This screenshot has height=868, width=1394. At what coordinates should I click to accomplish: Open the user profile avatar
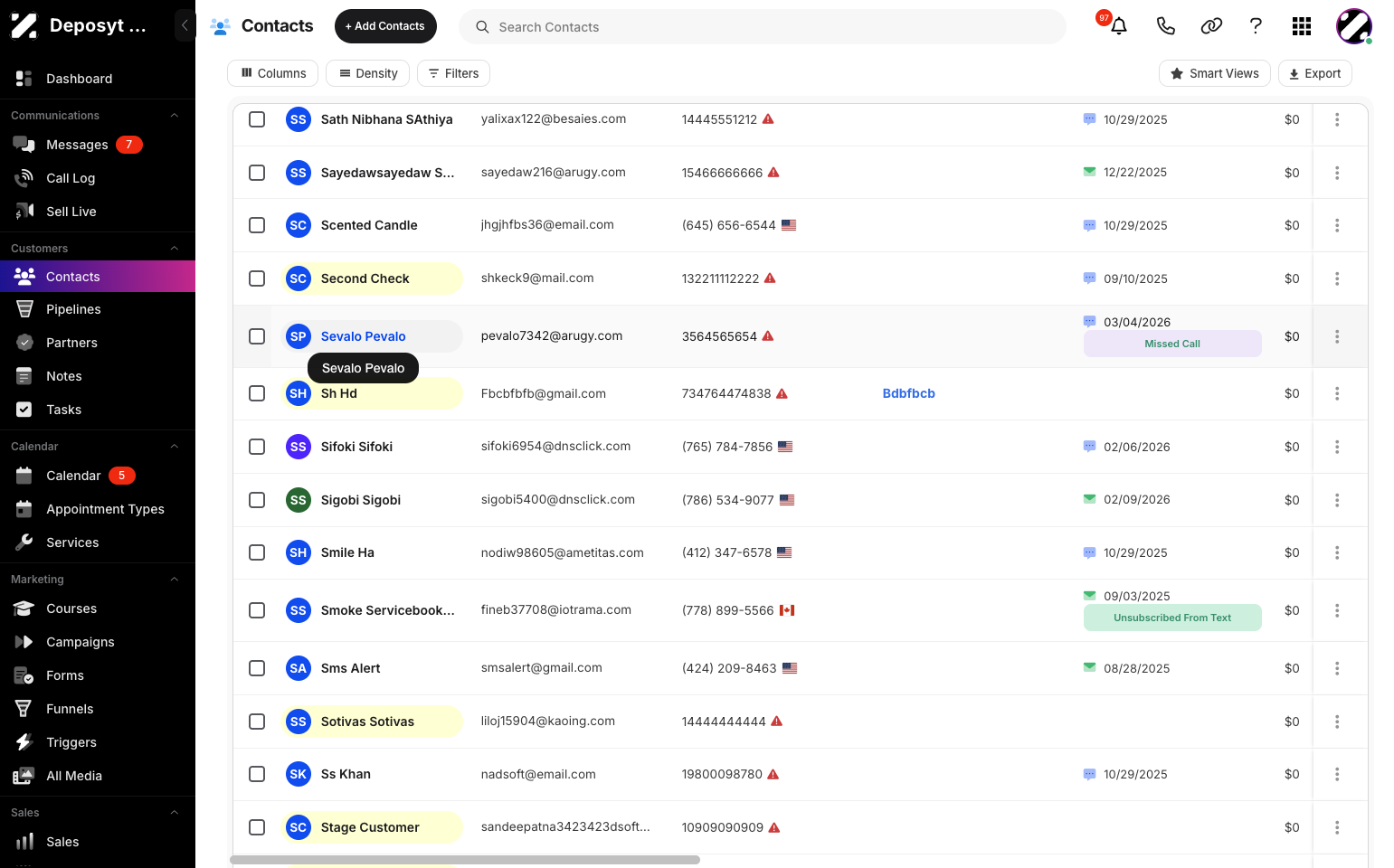[x=1354, y=26]
